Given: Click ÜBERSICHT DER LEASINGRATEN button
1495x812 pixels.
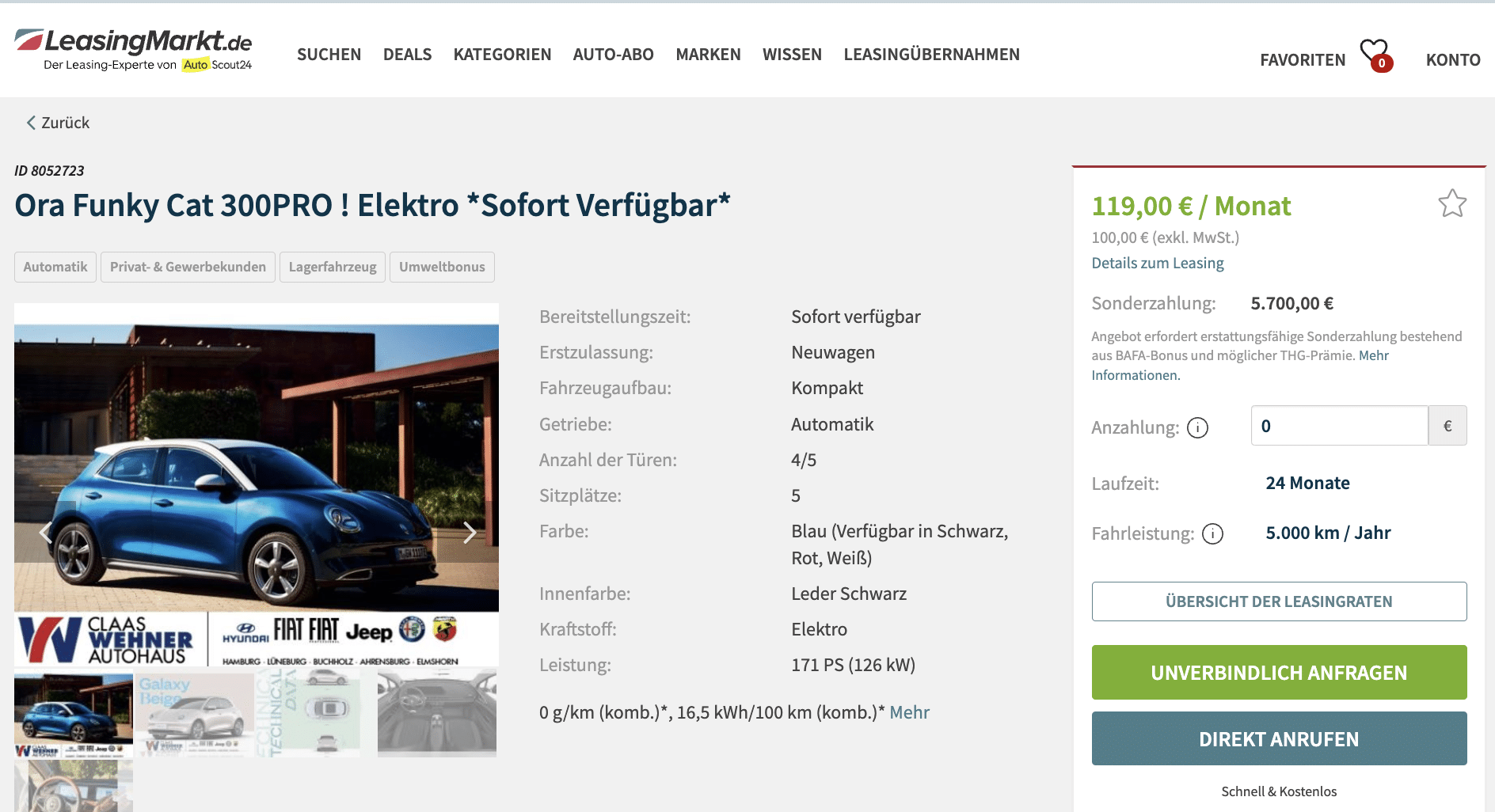Looking at the screenshot, I should coord(1279,601).
